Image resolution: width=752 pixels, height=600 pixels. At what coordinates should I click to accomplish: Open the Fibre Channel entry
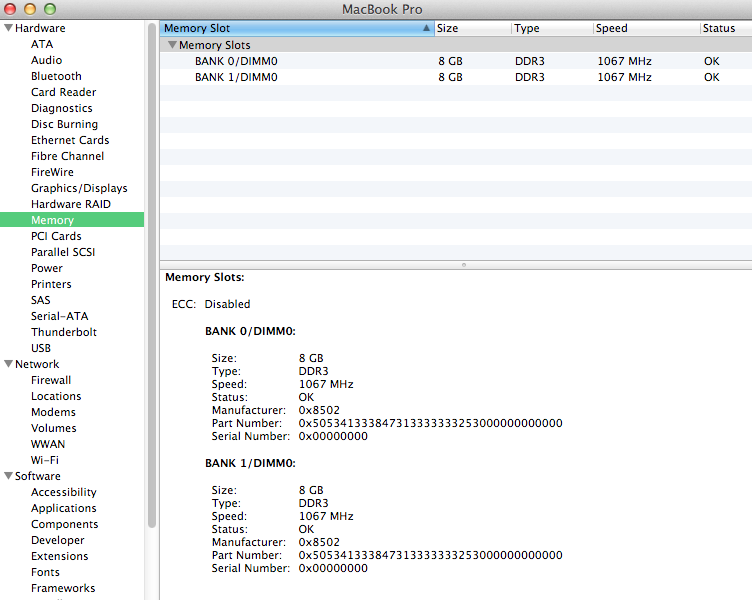[x=67, y=156]
